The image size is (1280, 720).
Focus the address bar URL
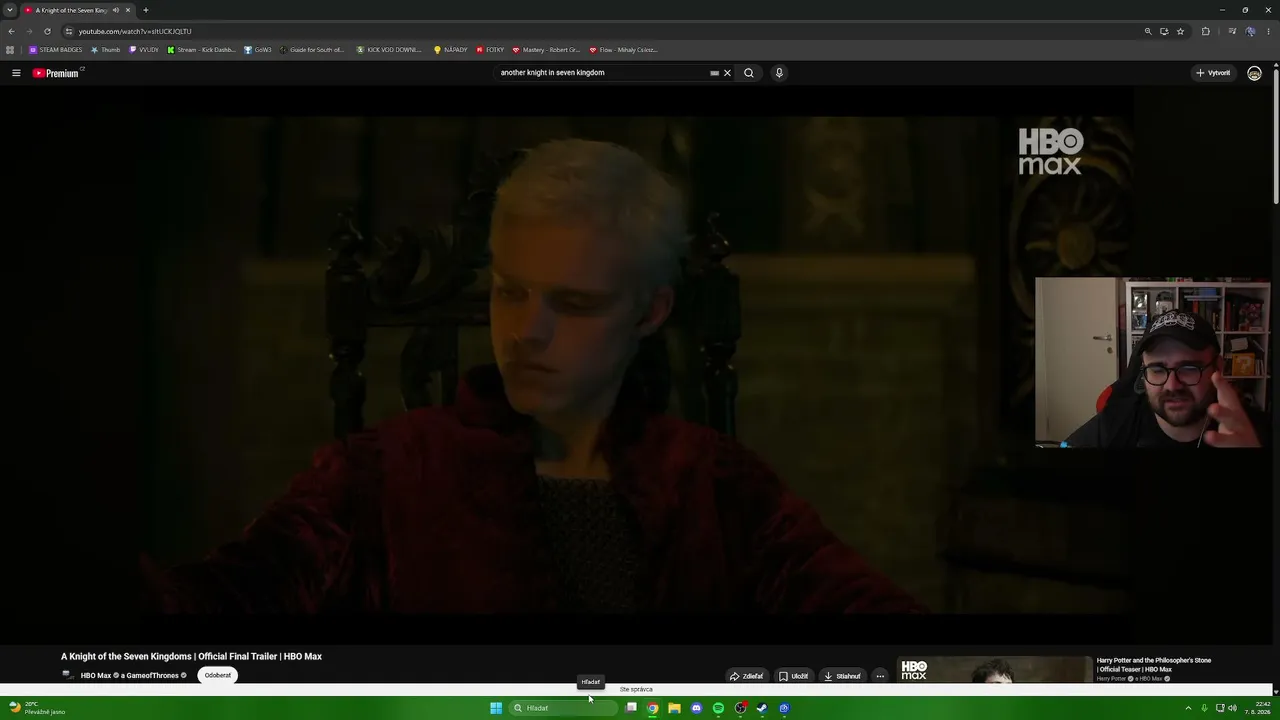(135, 31)
